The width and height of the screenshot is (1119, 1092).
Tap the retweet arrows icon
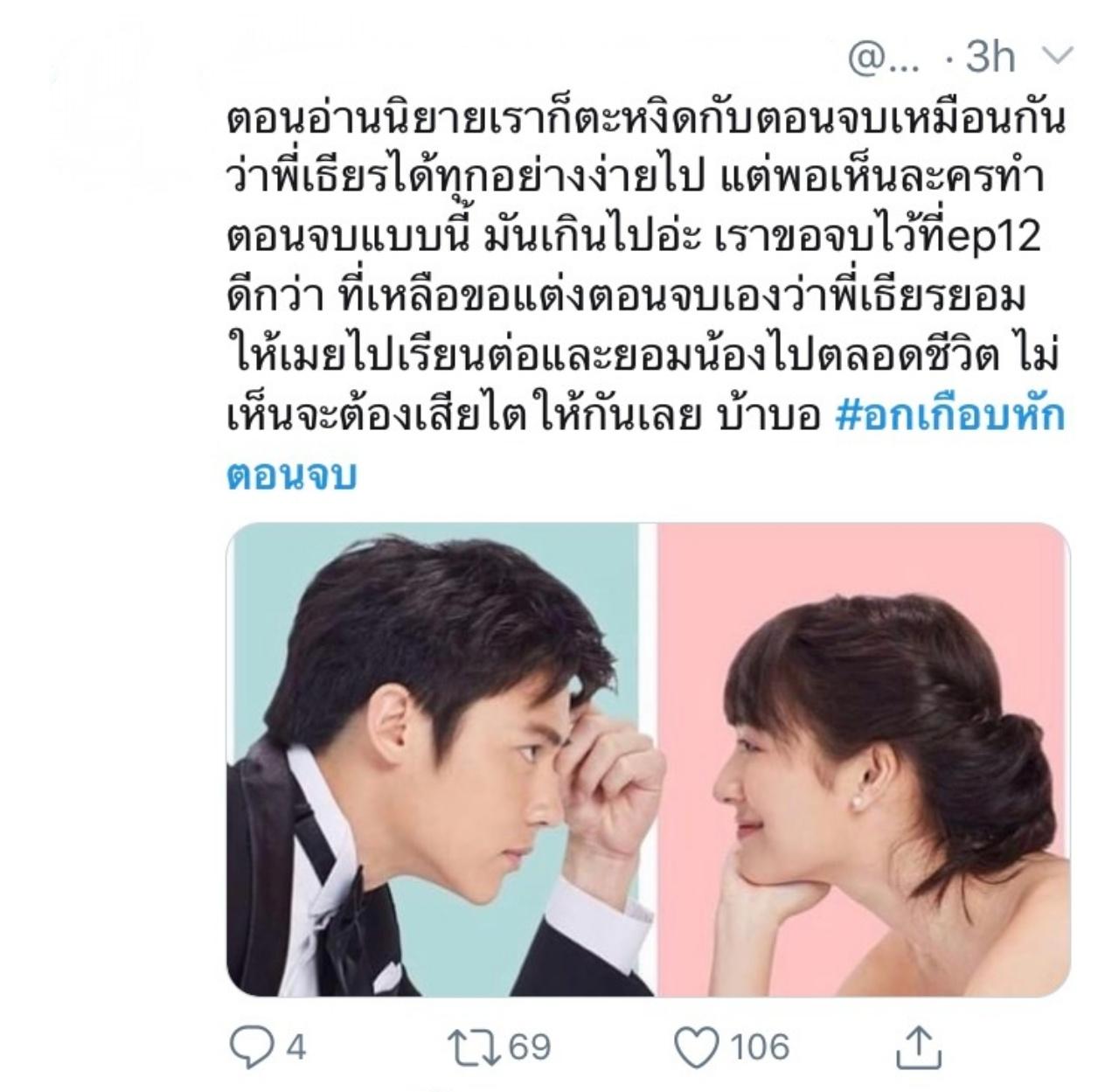pos(472,1047)
